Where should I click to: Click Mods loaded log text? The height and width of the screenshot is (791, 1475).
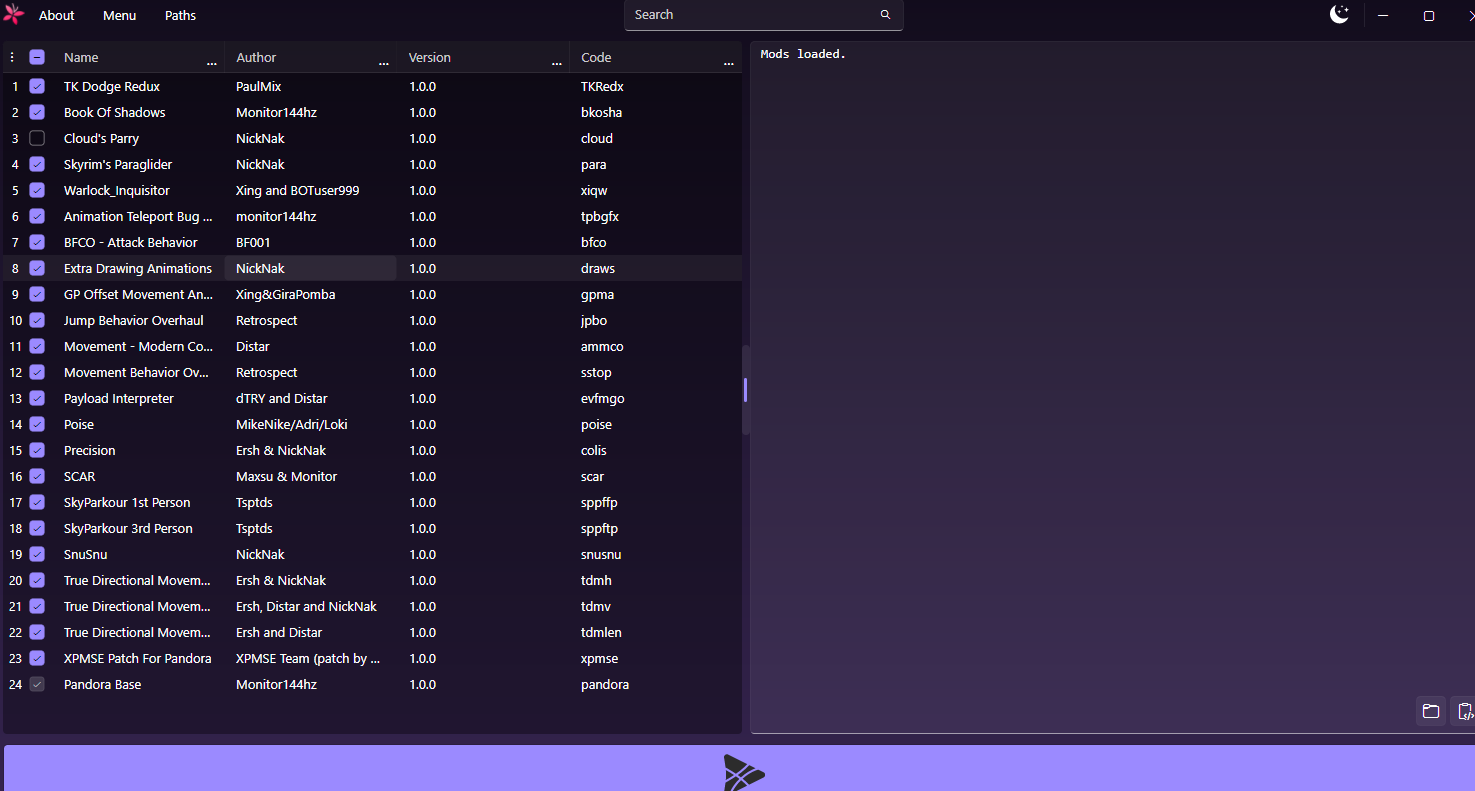[803, 54]
